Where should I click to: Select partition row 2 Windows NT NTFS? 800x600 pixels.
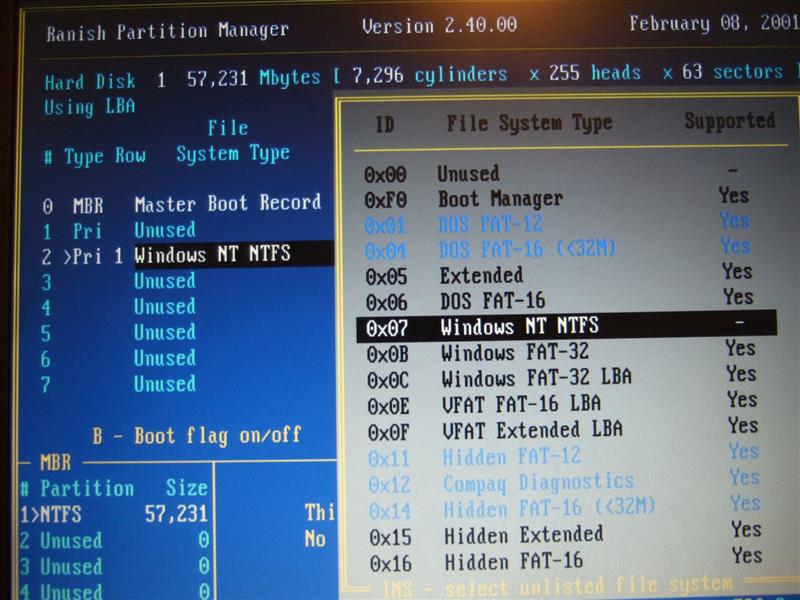click(187, 254)
